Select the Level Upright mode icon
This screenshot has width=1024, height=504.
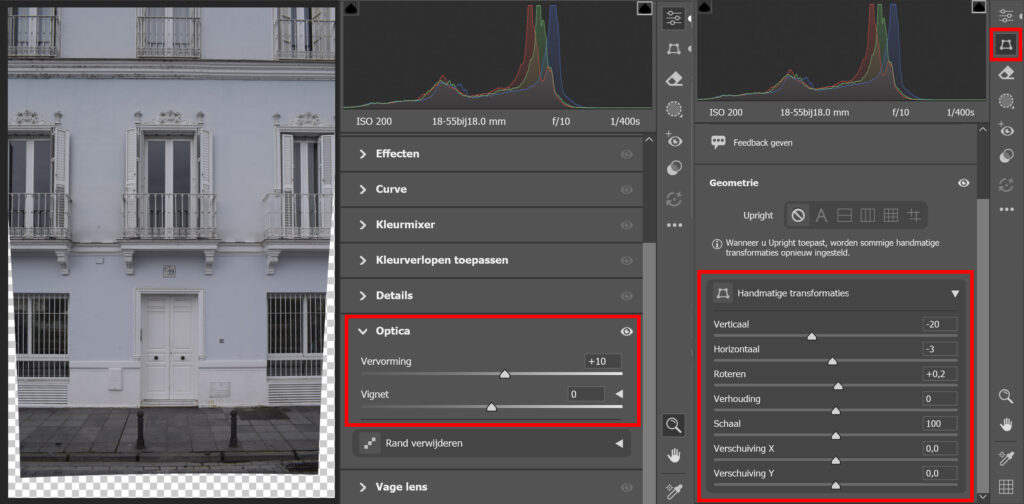[x=844, y=215]
